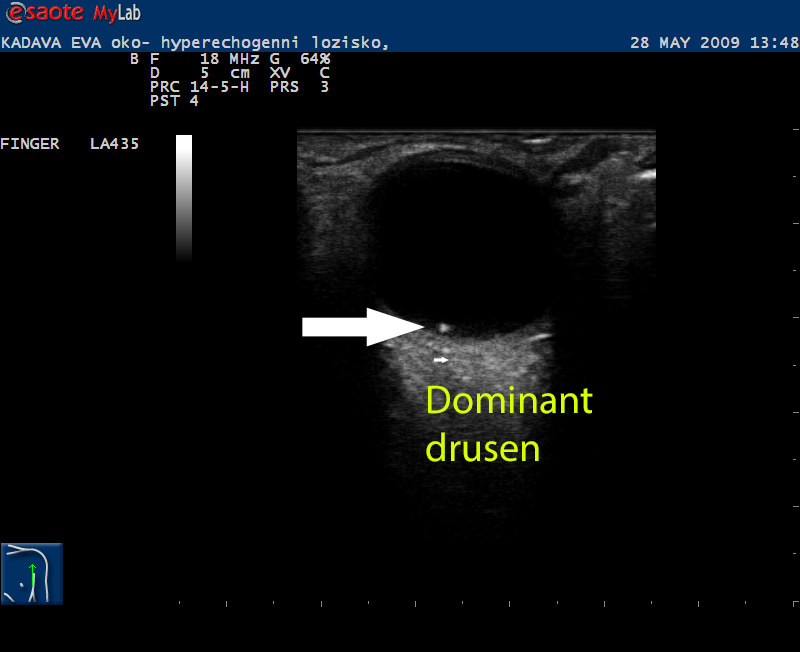
Task: Click the 'FINGER' preset label
Action: [30, 144]
